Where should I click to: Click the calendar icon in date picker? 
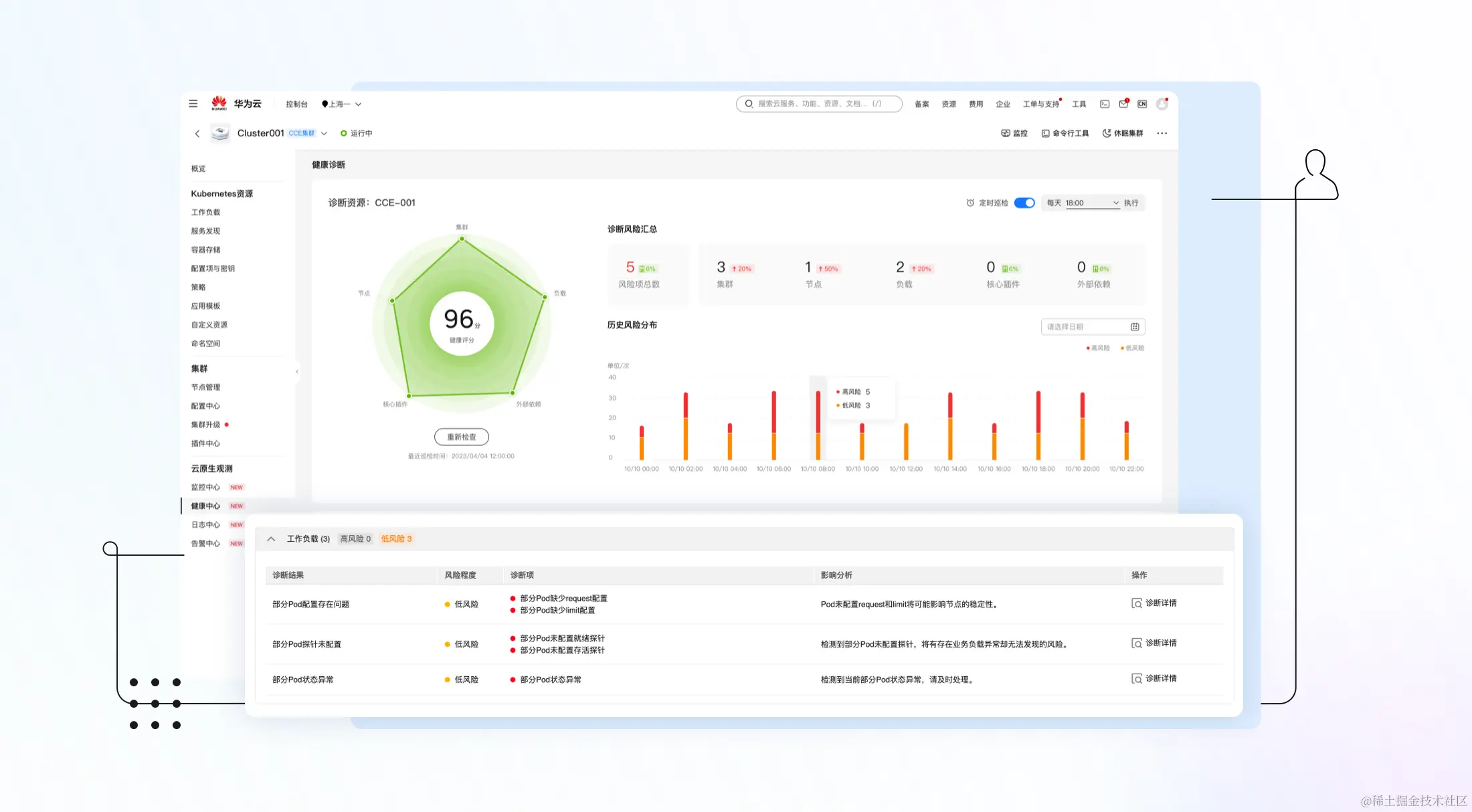point(1135,327)
